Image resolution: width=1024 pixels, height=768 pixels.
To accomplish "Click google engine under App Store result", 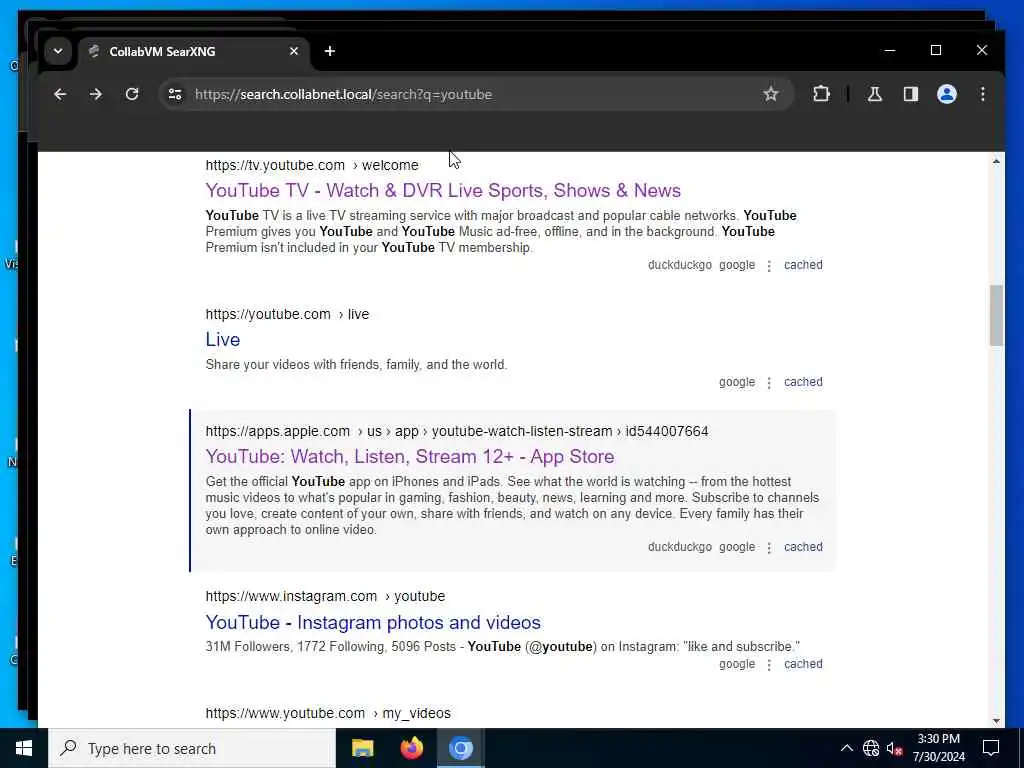I will pos(737,547).
